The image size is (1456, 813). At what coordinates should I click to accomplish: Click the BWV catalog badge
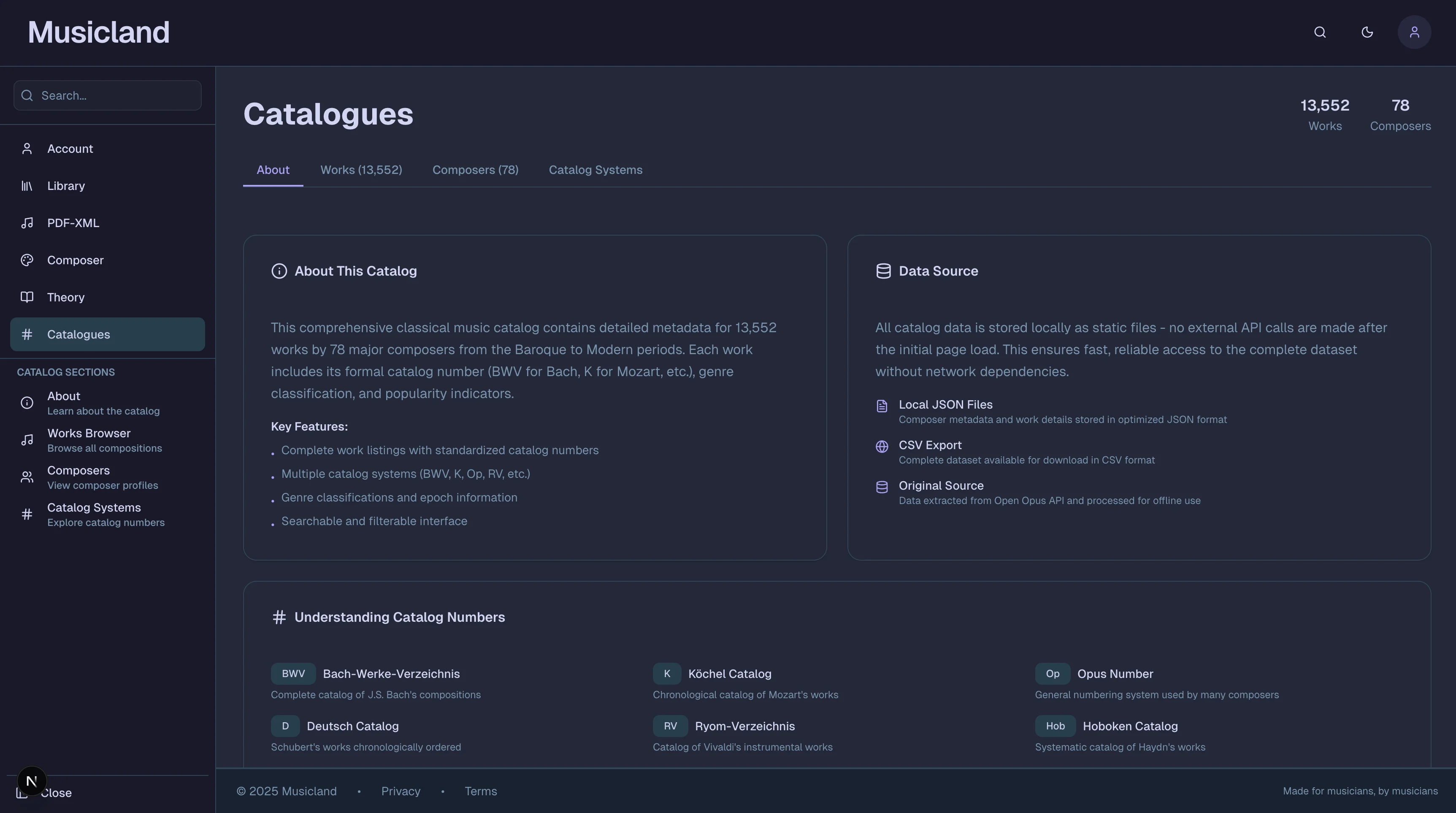[293, 673]
